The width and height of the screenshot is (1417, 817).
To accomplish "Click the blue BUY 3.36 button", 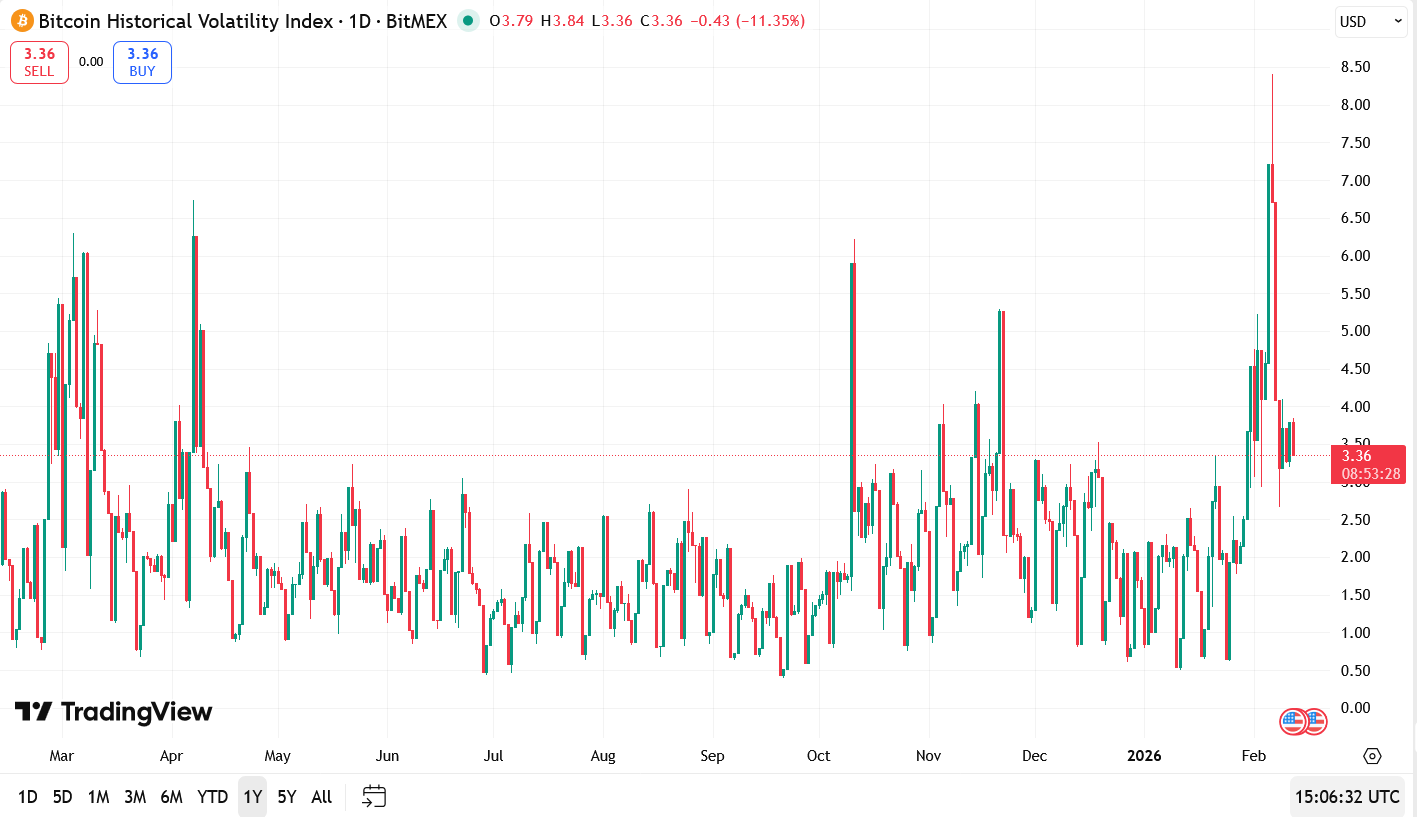I will (x=142, y=61).
